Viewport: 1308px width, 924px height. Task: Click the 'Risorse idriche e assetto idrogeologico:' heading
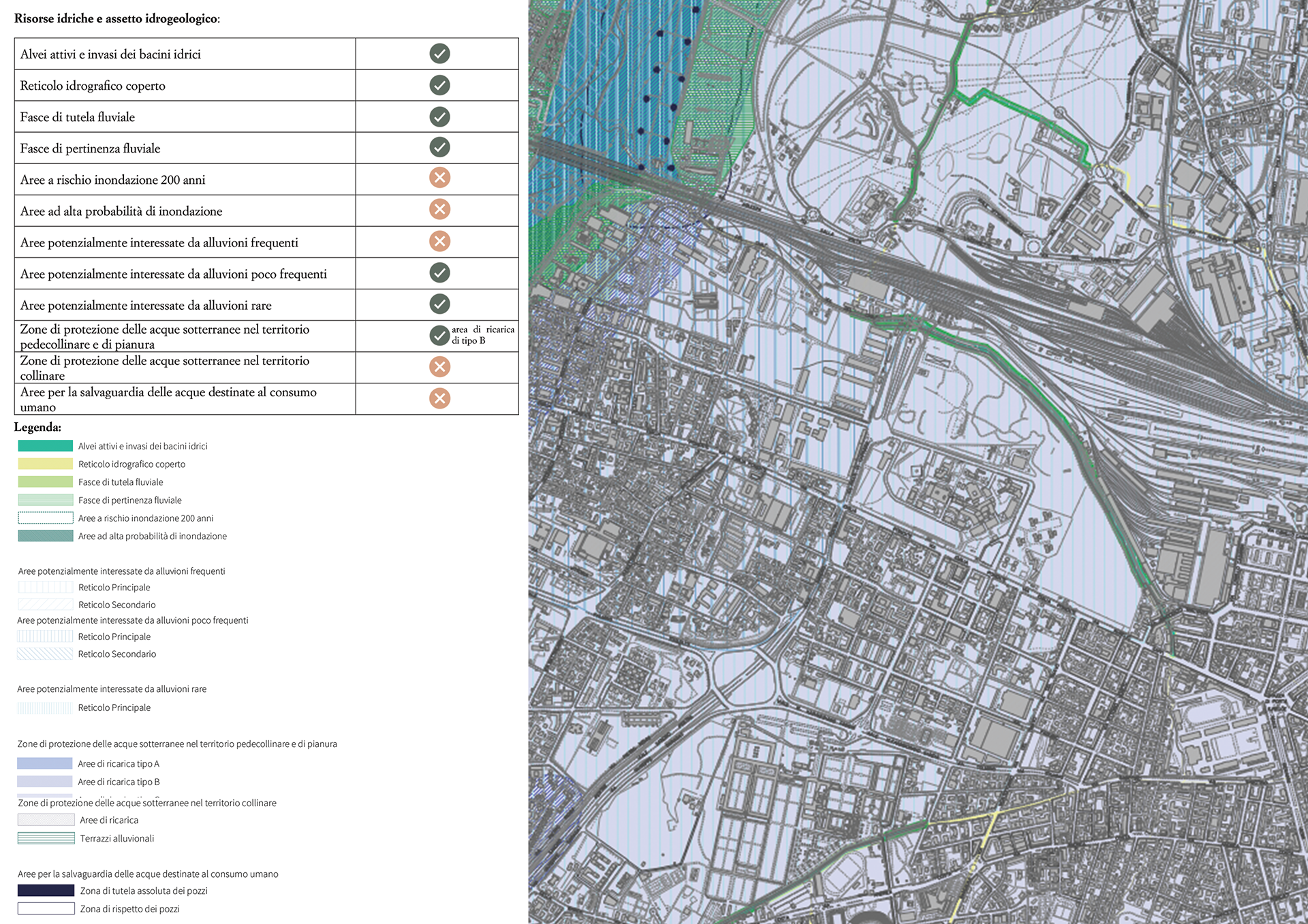point(117,19)
